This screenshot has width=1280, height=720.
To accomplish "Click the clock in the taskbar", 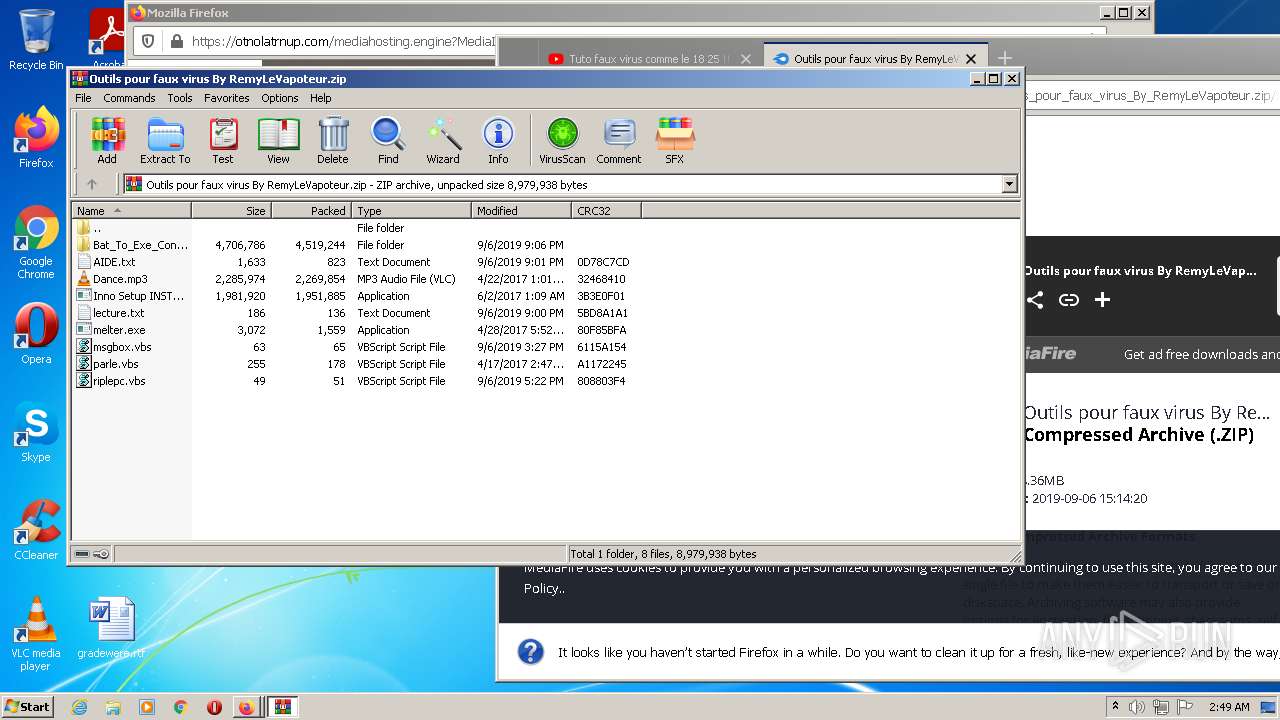I will click(1229, 707).
